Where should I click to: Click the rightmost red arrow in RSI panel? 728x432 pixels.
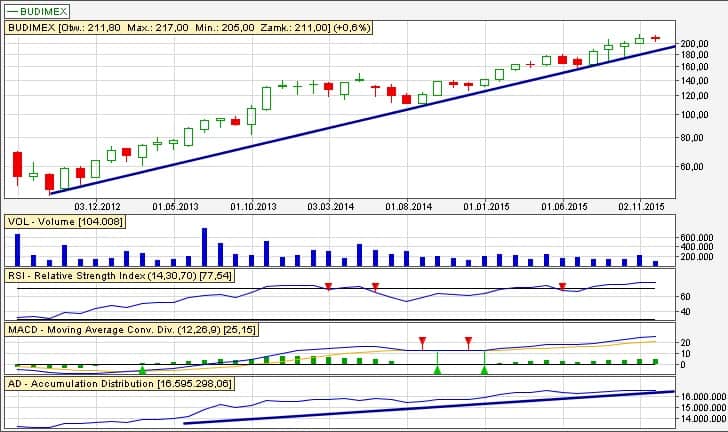563,288
